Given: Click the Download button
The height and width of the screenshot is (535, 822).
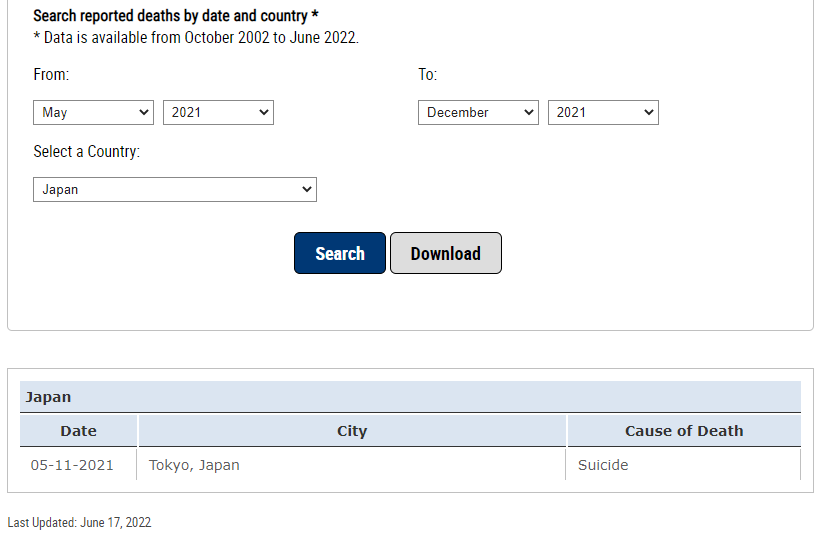Looking at the screenshot, I should tap(446, 253).
